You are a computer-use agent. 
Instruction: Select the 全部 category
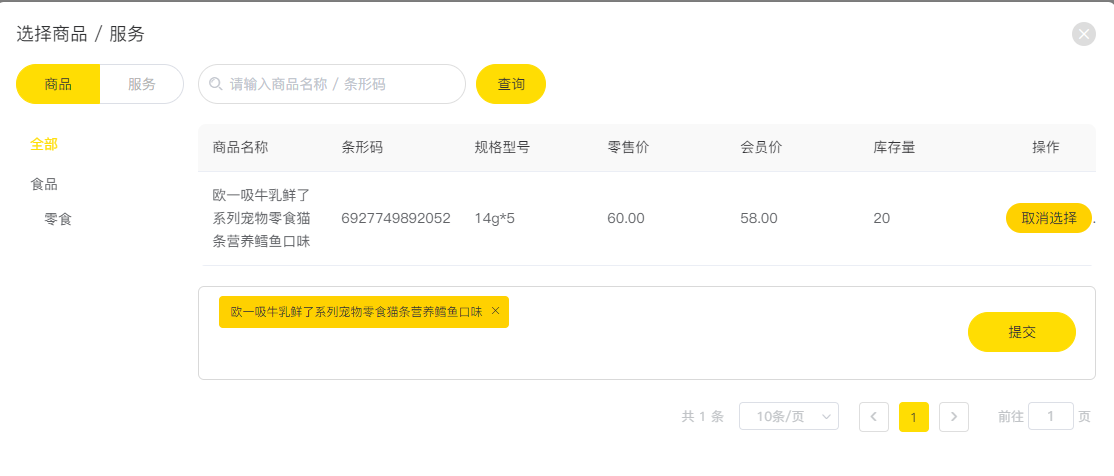pos(43,144)
